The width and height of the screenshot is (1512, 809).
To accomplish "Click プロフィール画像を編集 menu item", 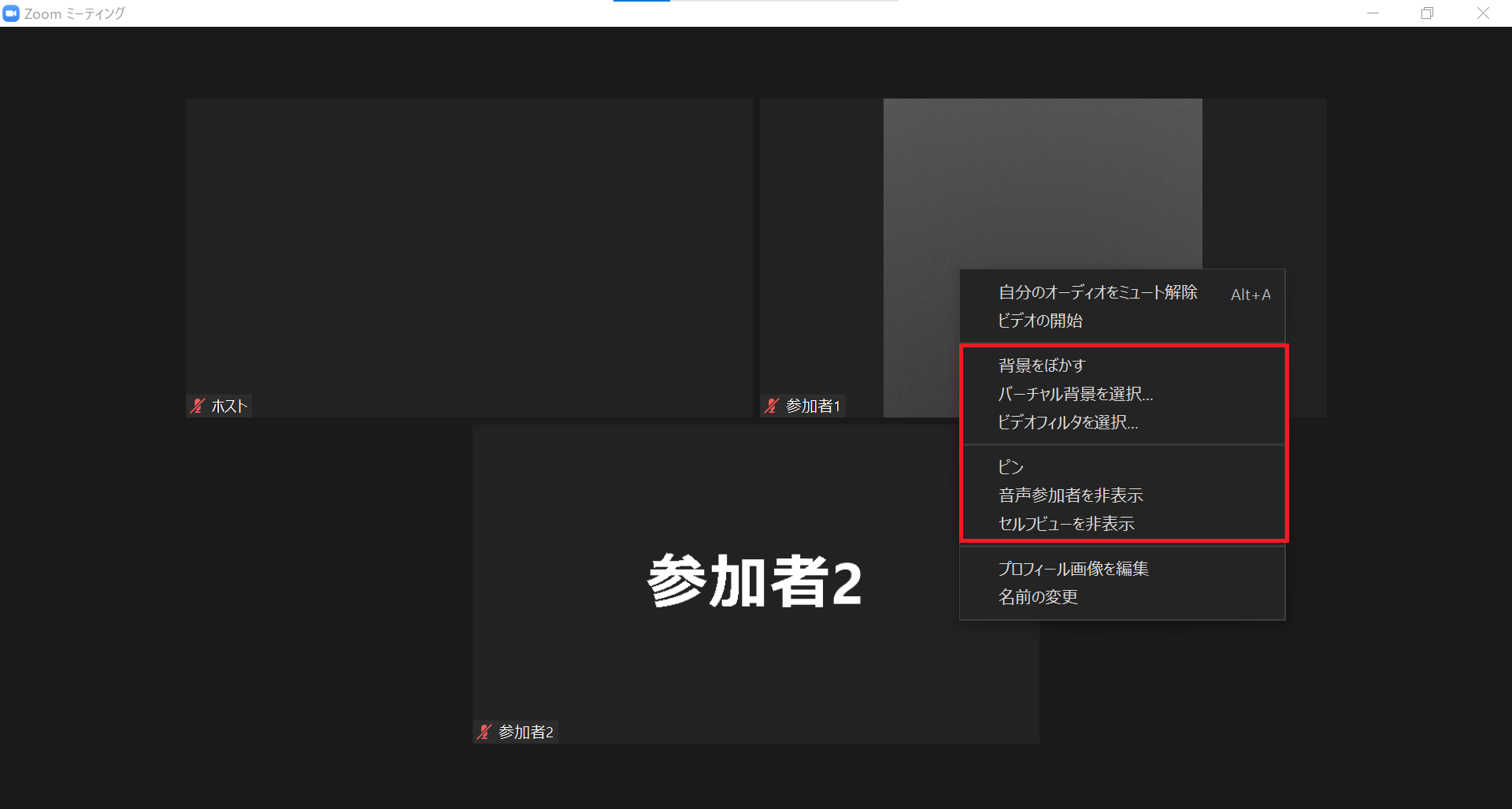I will click(x=1073, y=569).
